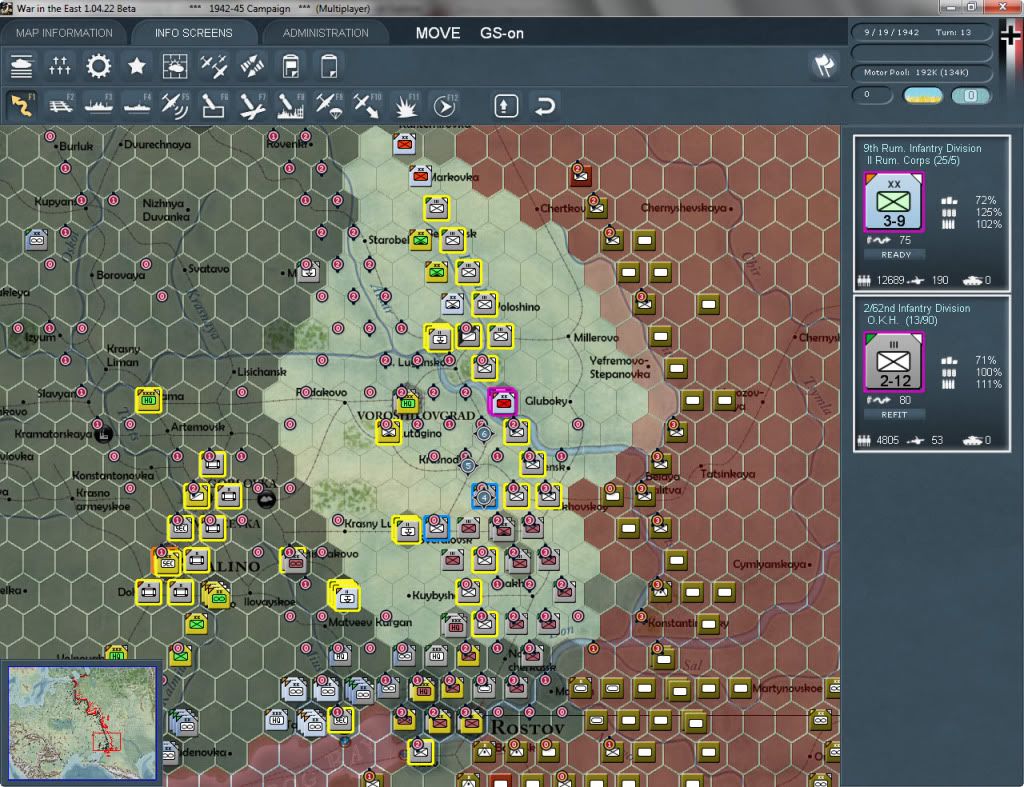Open the blank logistics report clipboard icon

tap(329, 66)
